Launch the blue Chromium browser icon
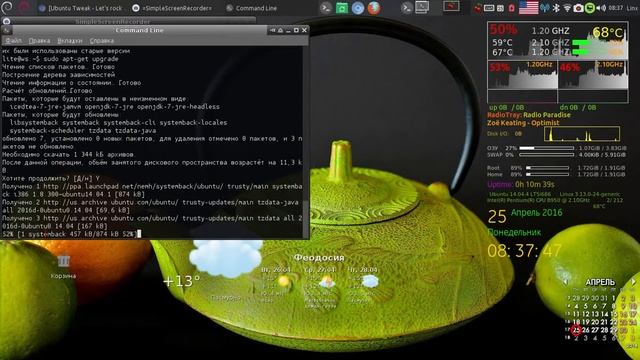 point(358,8)
